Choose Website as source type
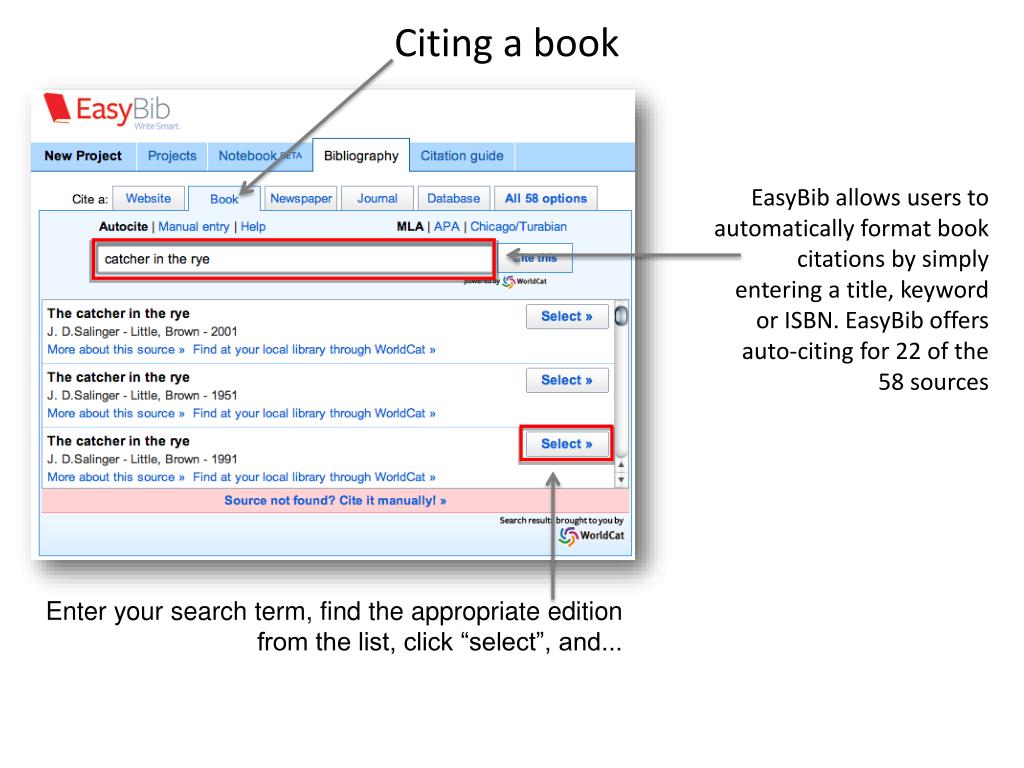The width and height of the screenshot is (1024, 768). point(148,199)
